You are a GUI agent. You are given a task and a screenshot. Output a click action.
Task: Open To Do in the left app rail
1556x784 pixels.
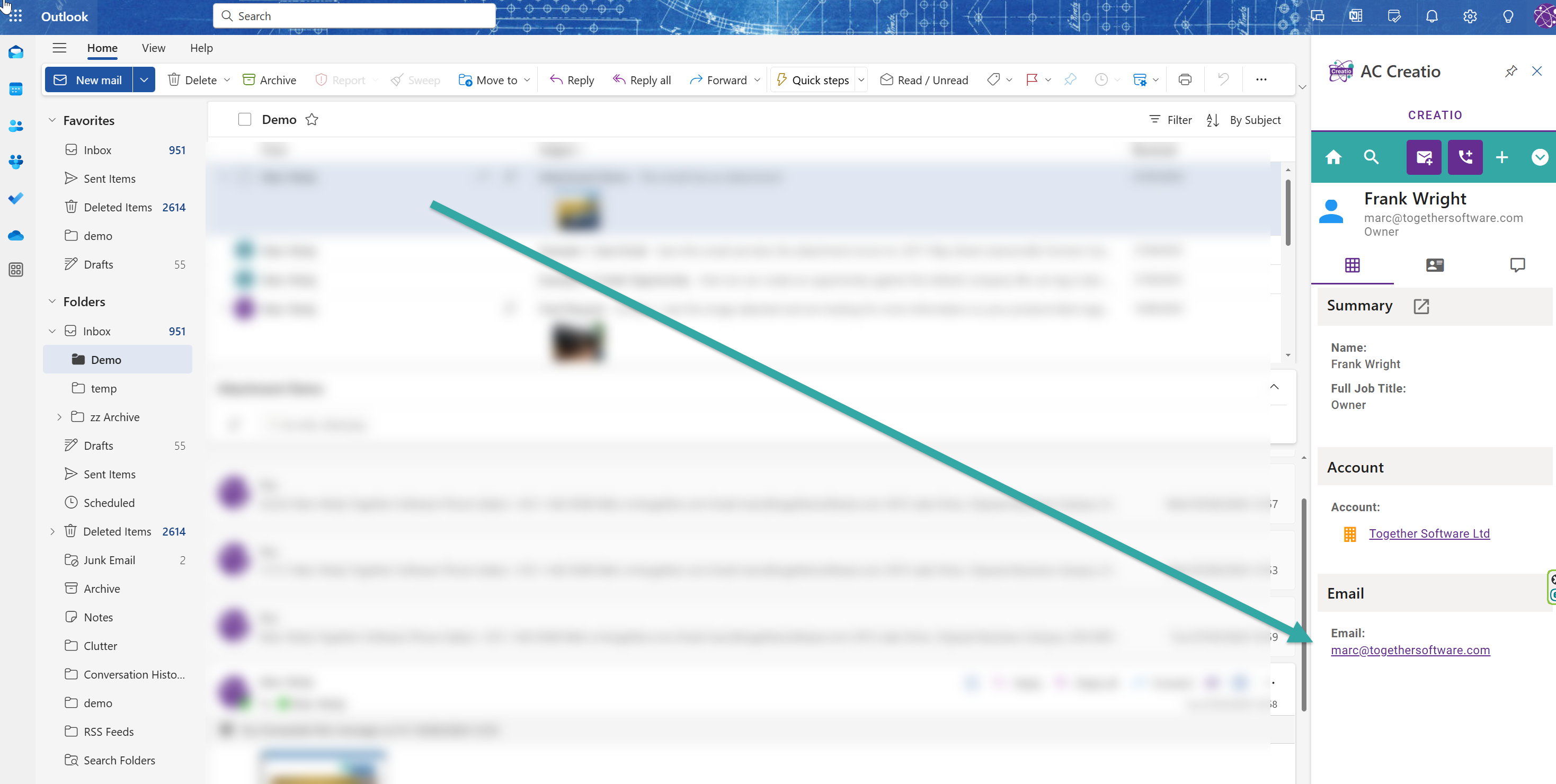(x=16, y=198)
